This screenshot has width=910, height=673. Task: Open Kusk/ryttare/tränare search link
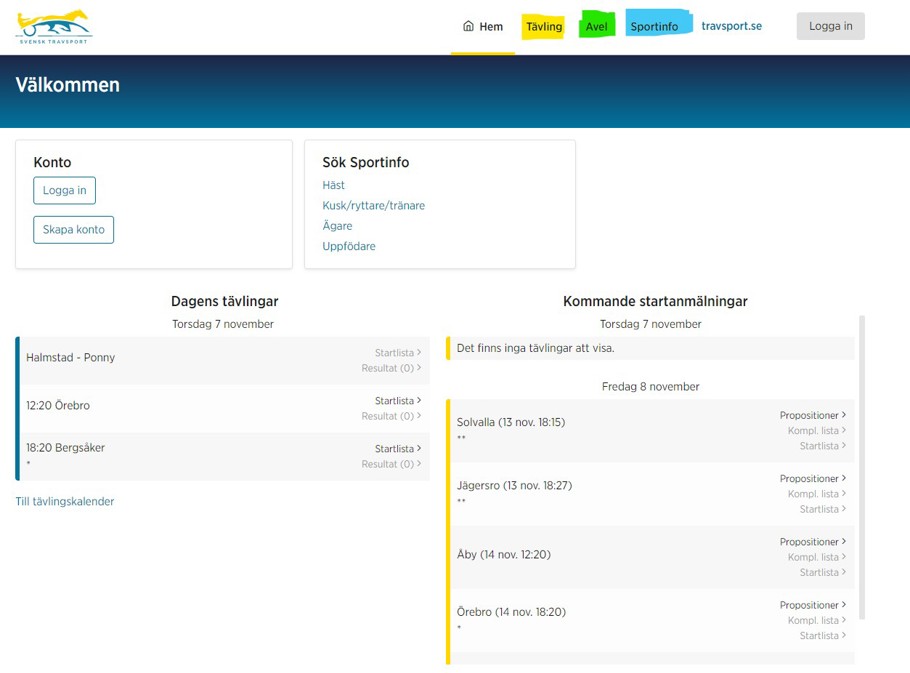pyautogui.click(x=373, y=206)
